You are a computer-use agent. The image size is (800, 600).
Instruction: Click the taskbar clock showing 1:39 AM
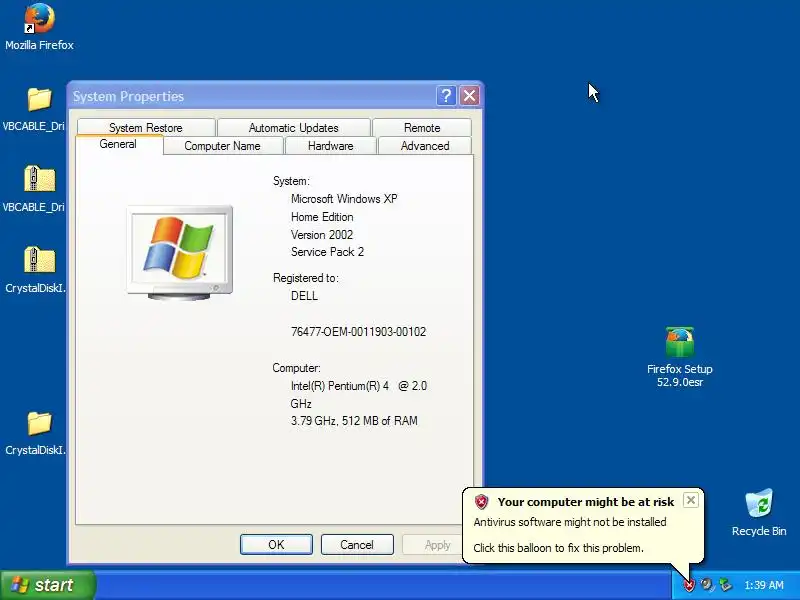pyautogui.click(x=764, y=585)
